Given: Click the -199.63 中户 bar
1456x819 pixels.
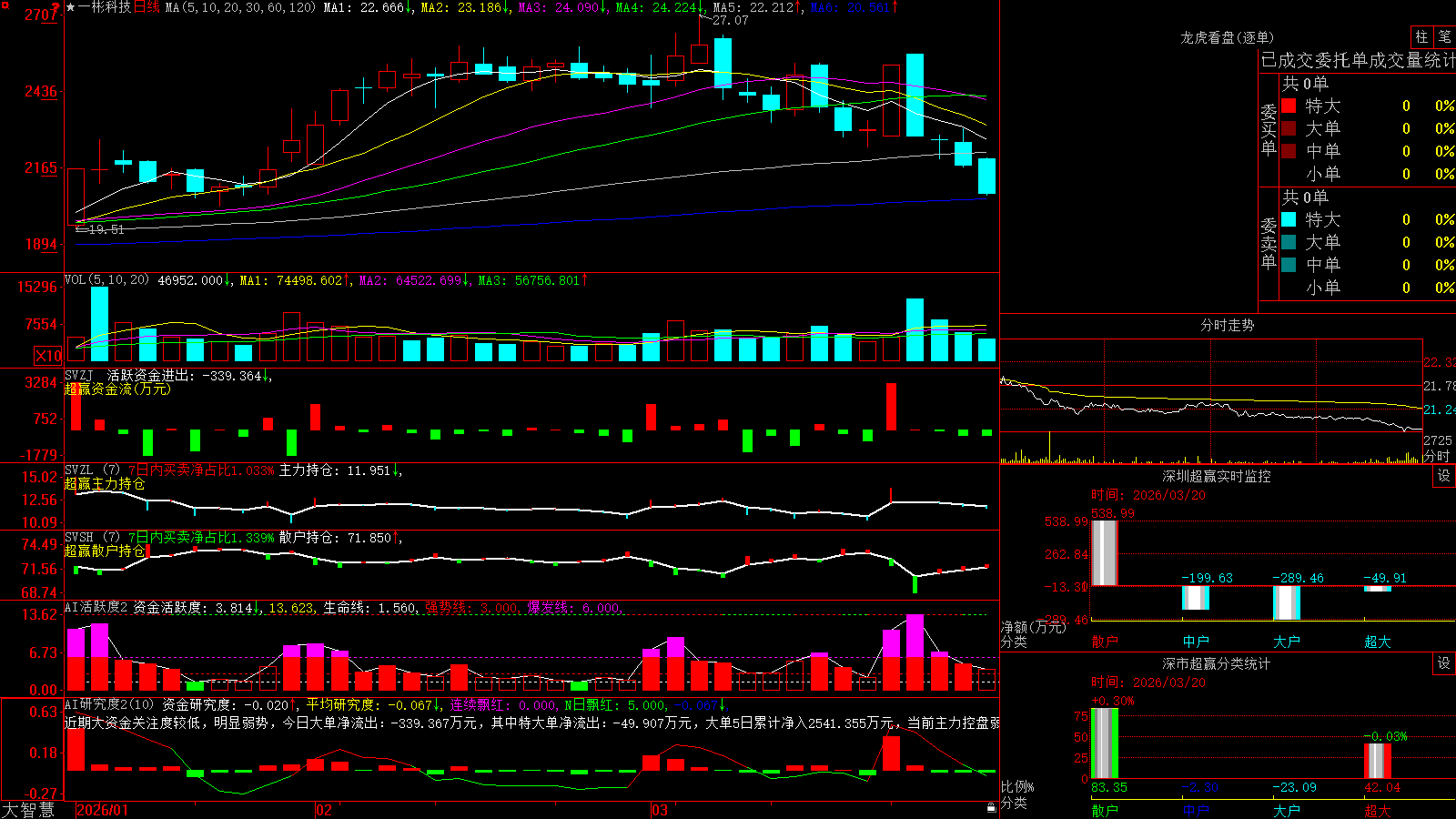Looking at the screenshot, I should point(1195,597).
